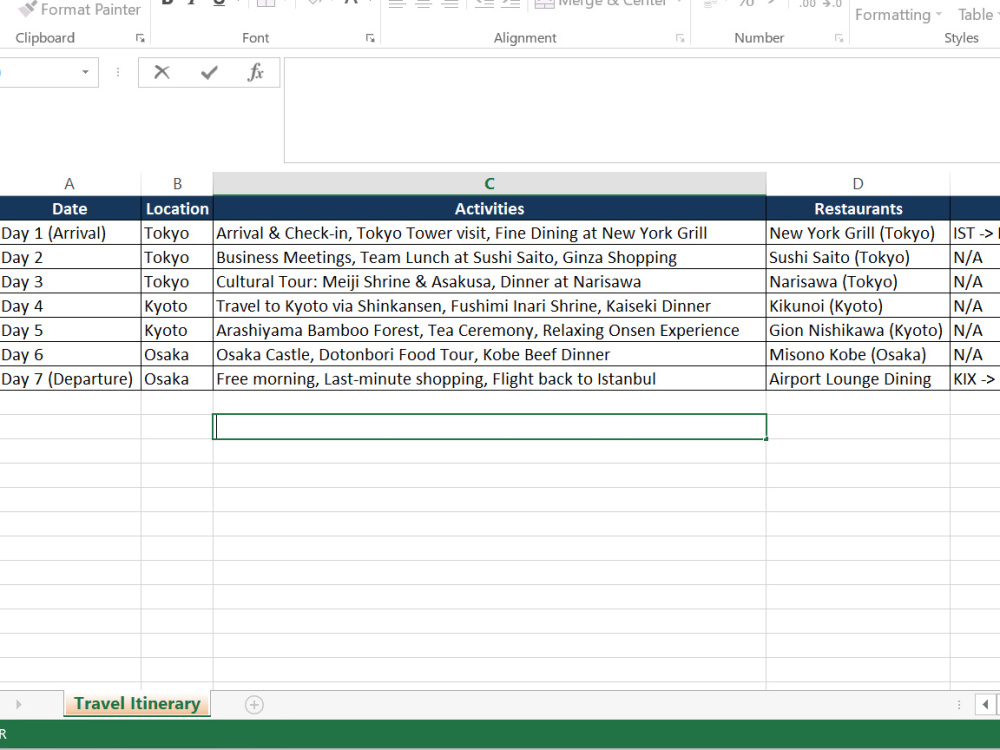
Task: Select the New York Grill (Tokyo) cell
Action: 858,233
